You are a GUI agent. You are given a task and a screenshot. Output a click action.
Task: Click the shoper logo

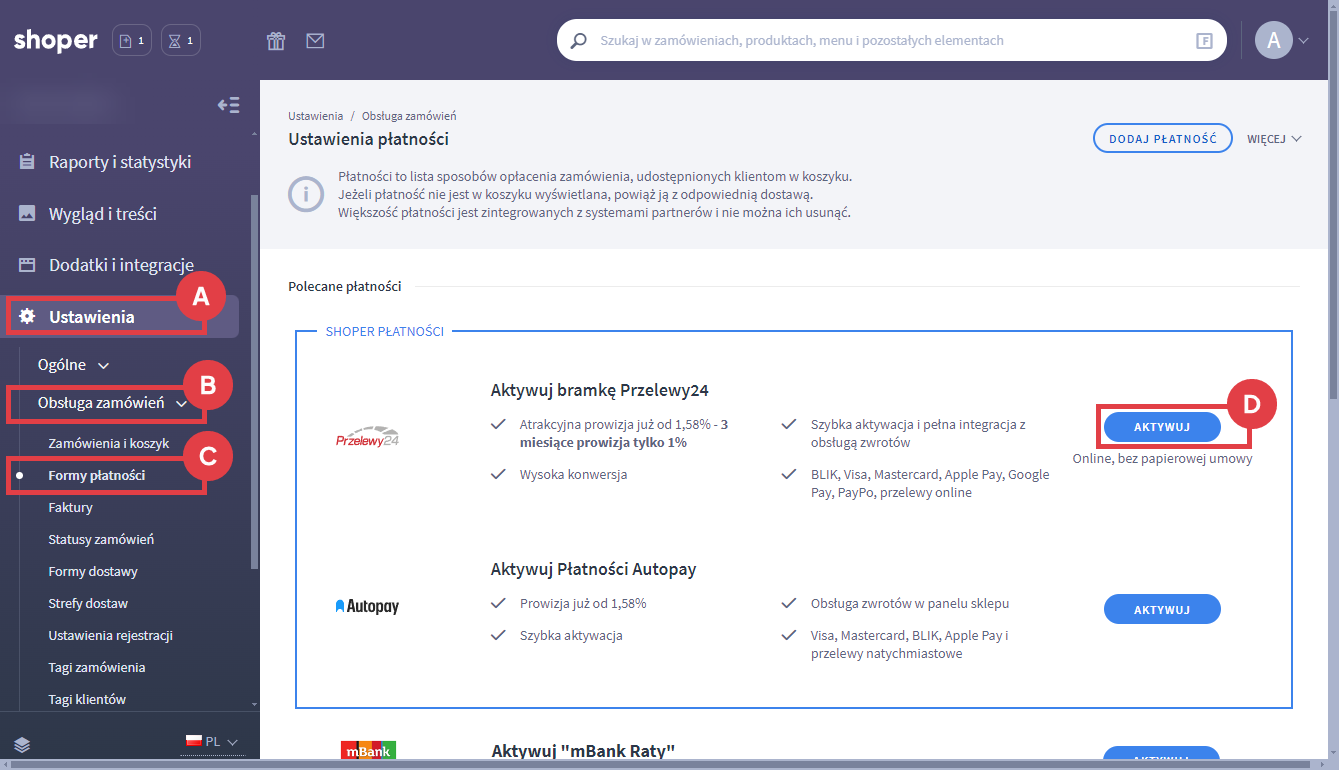coord(56,41)
